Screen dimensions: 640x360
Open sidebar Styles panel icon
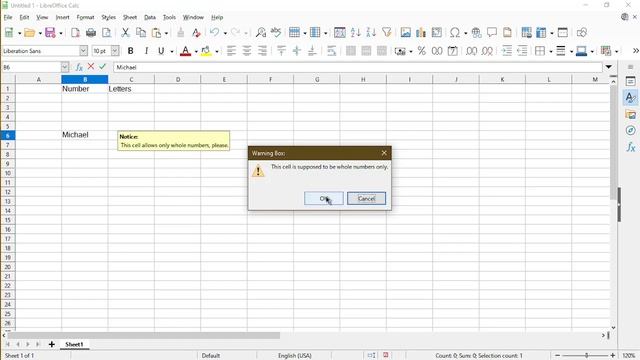tap(631, 98)
